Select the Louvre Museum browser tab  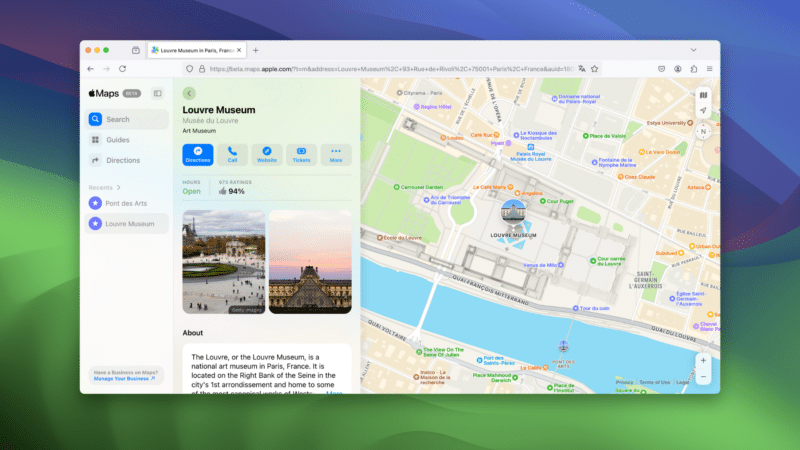[197, 51]
